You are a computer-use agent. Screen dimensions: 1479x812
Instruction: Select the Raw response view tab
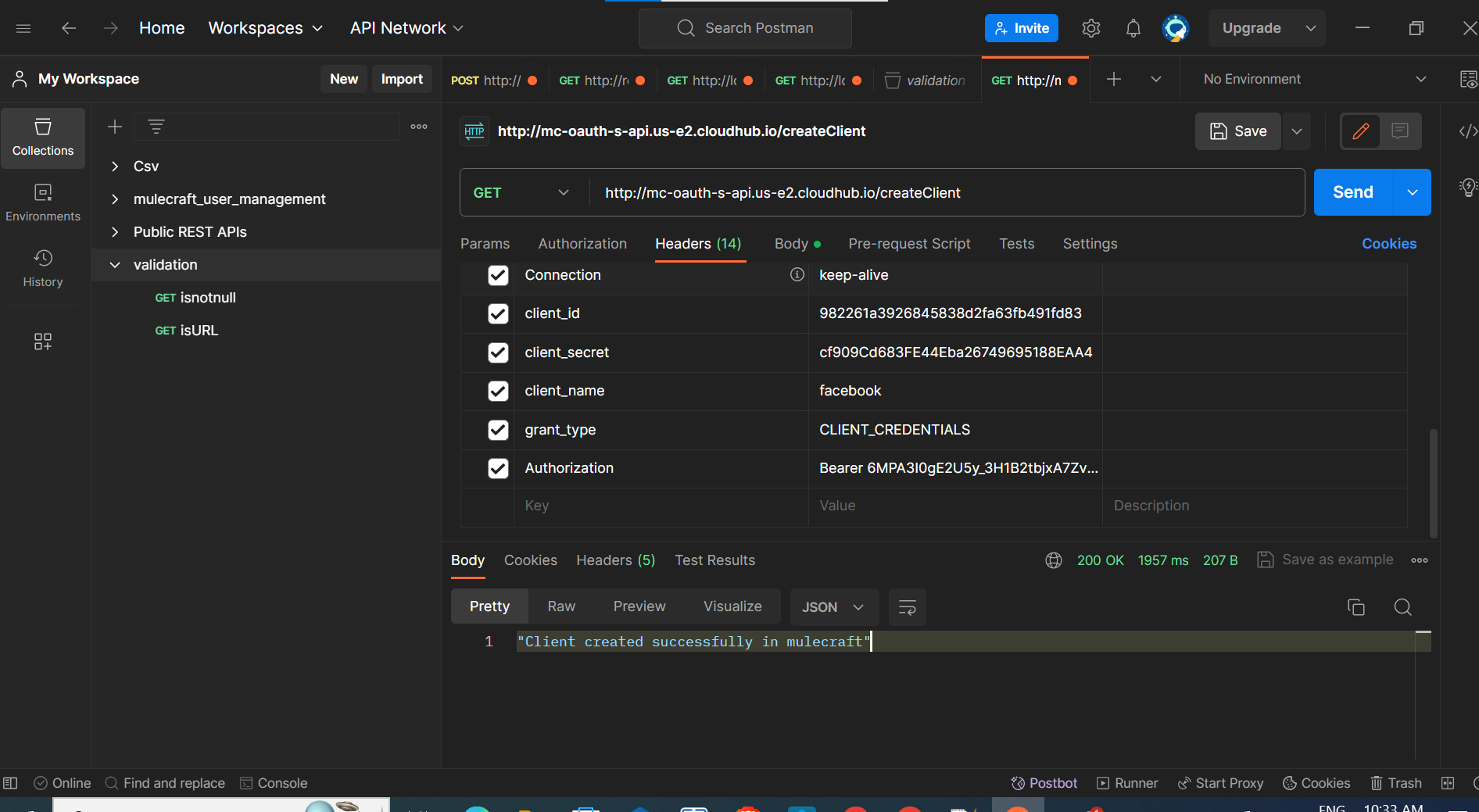(560, 606)
